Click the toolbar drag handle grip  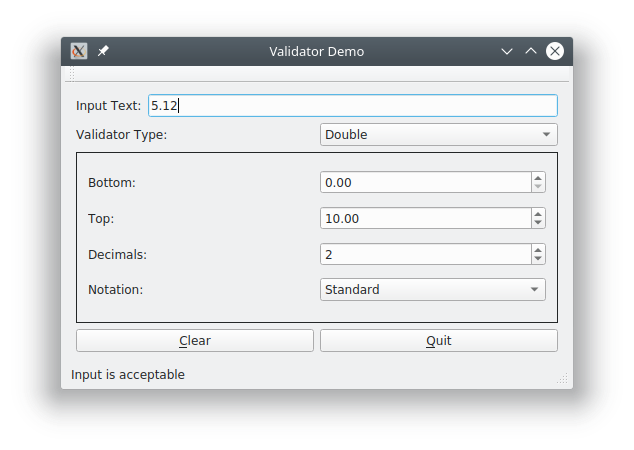71,75
